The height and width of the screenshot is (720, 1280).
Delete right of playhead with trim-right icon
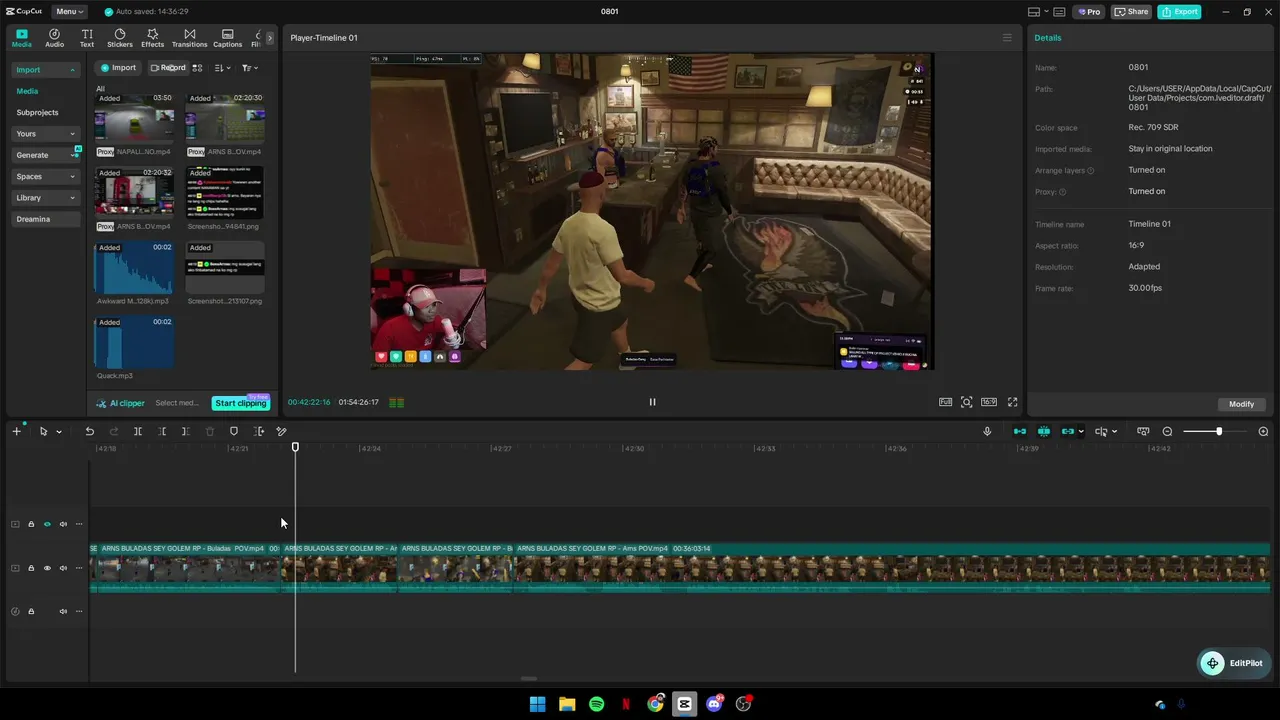pos(185,431)
